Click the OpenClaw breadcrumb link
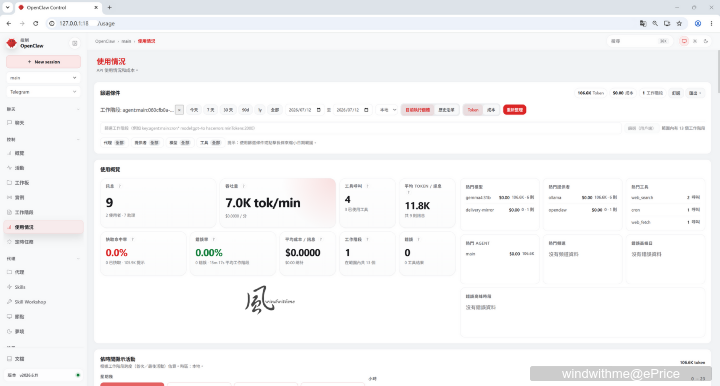Image resolution: width=720 pixels, height=386 pixels. pos(105,41)
